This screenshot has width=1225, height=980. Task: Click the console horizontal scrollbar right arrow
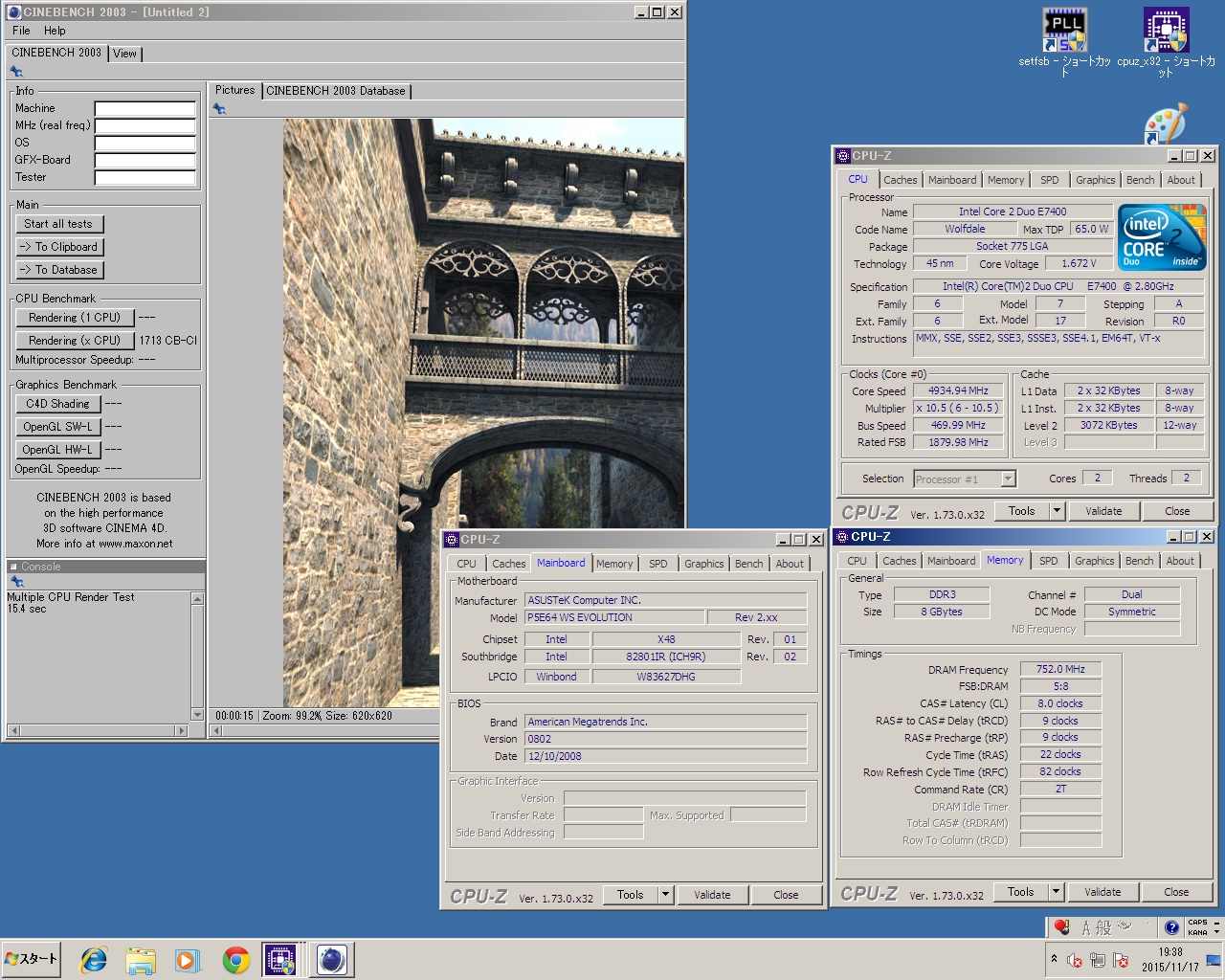[182, 730]
